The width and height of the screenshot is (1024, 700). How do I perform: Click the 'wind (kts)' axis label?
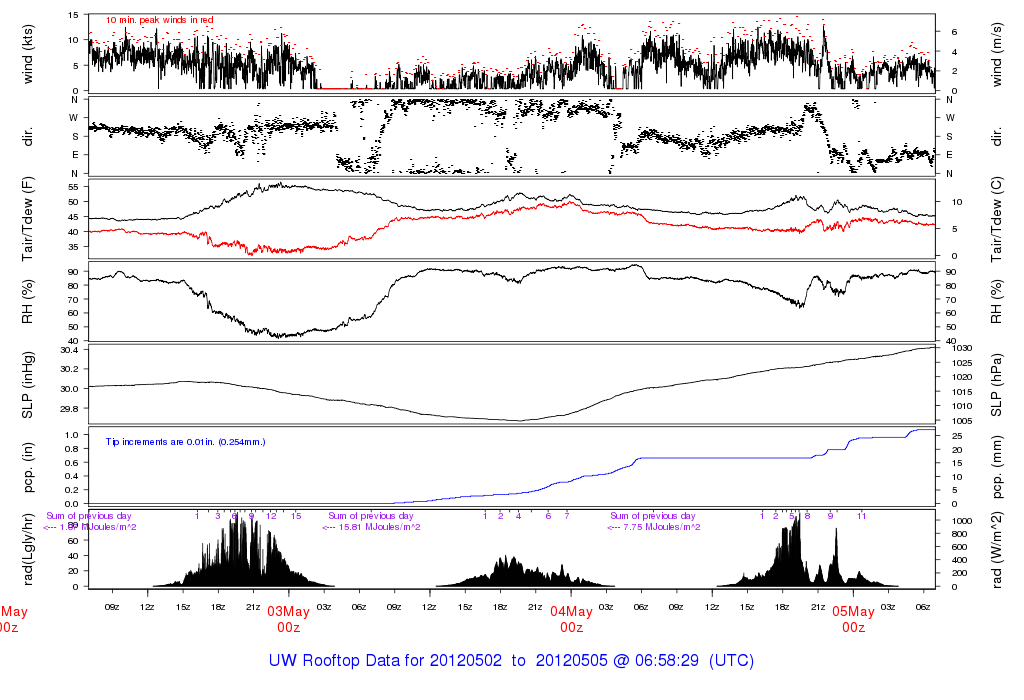[x=27, y=54]
